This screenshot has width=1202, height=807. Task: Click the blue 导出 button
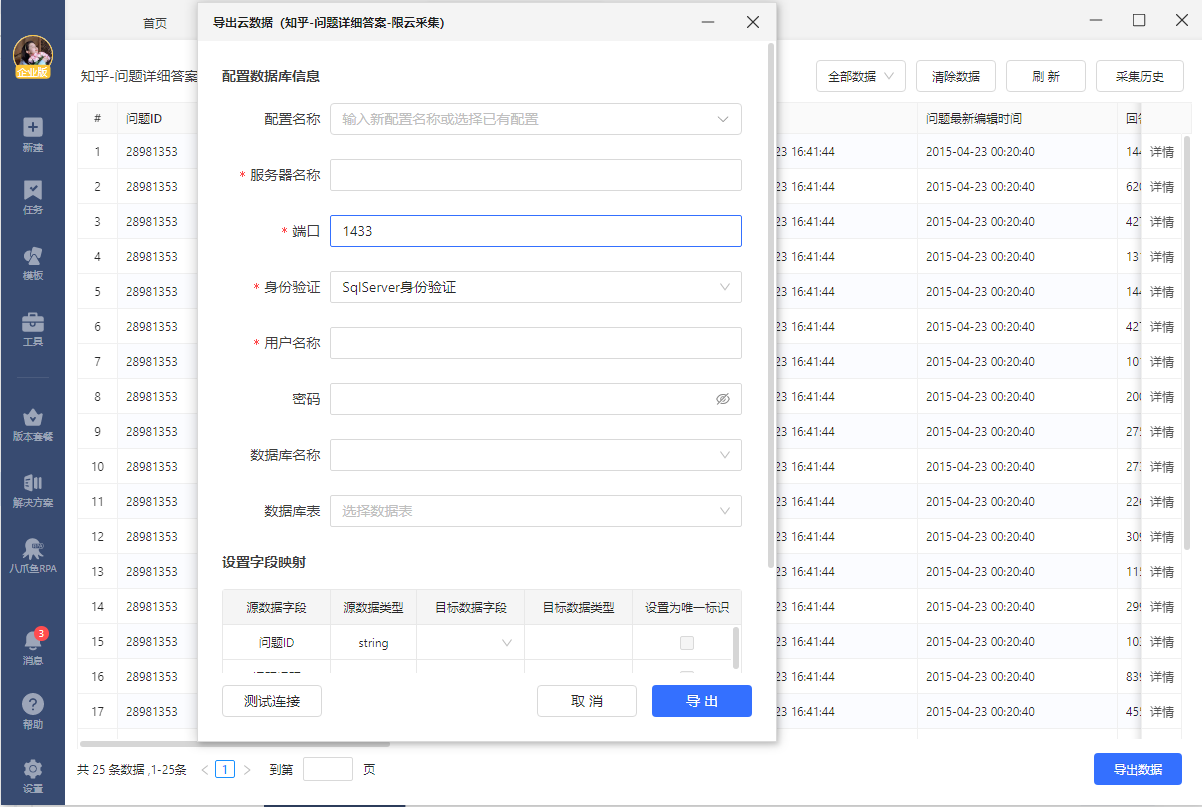pyautogui.click(x=702, y=701)
